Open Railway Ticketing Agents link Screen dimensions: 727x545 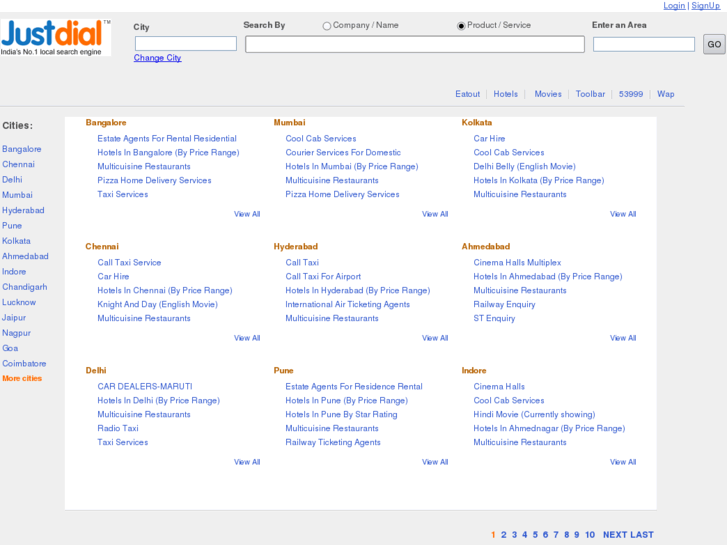point(333,442)
